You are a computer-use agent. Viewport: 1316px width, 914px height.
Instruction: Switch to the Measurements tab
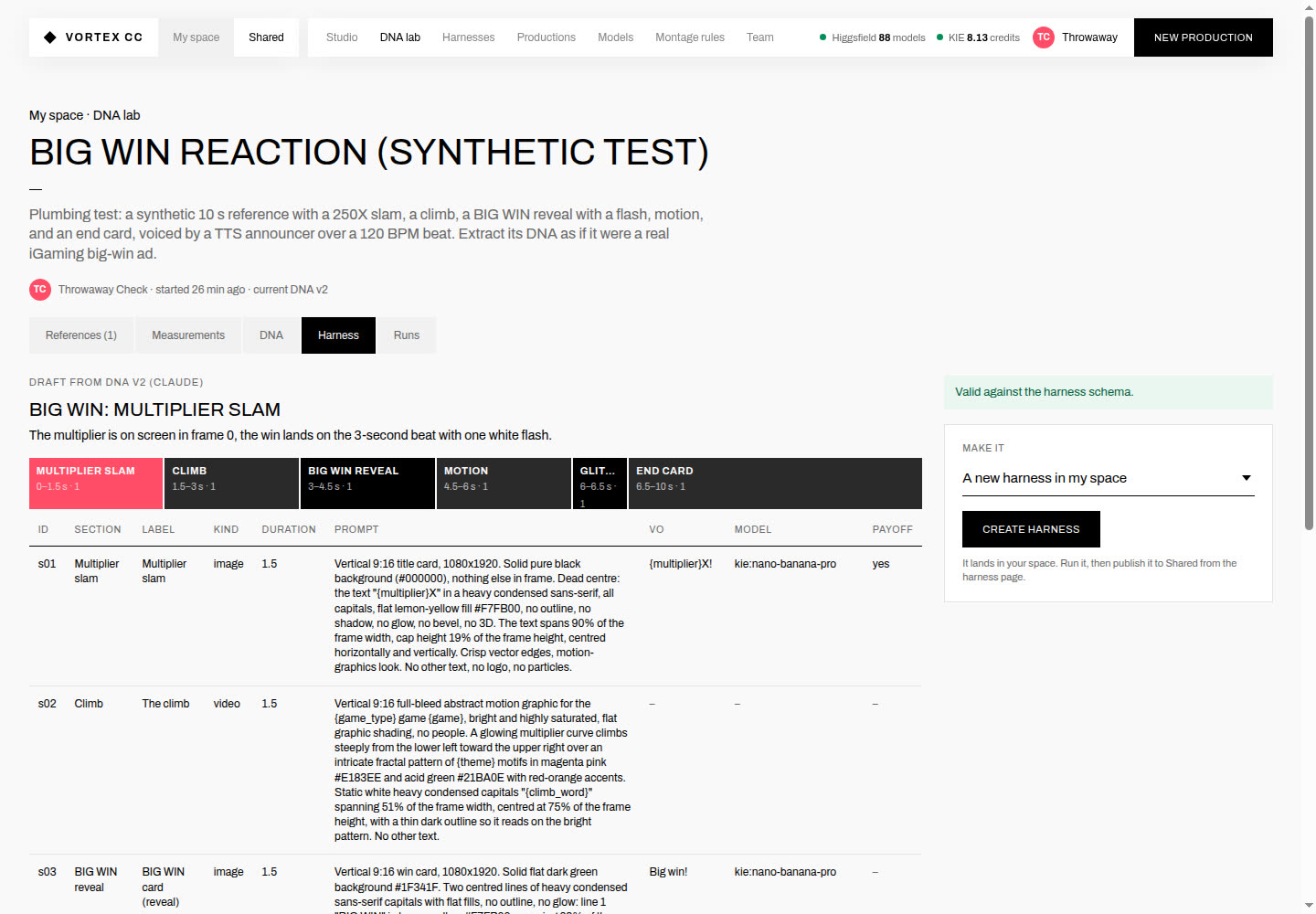pyautogui.click(x=188, y=335)
